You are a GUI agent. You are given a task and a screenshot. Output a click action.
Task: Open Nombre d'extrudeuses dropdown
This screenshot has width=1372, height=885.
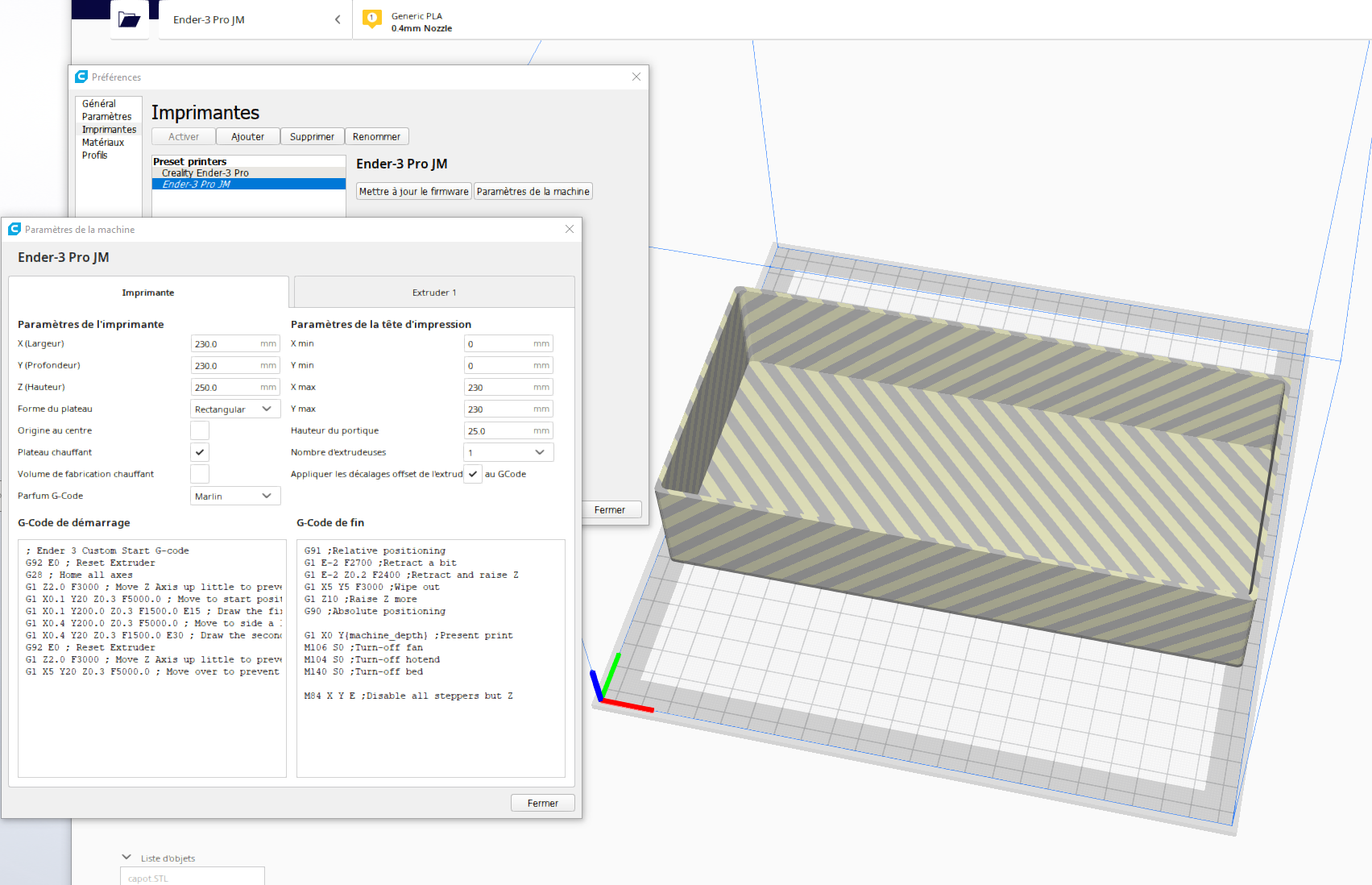pyautogui.click(x=508, y=452)
